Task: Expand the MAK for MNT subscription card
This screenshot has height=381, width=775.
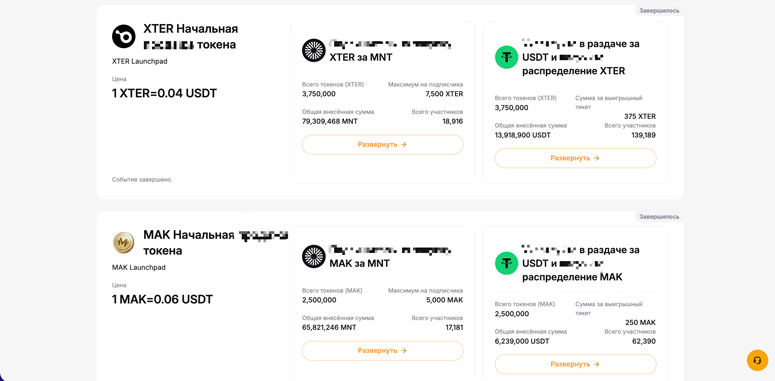Action: click(383, 350)
